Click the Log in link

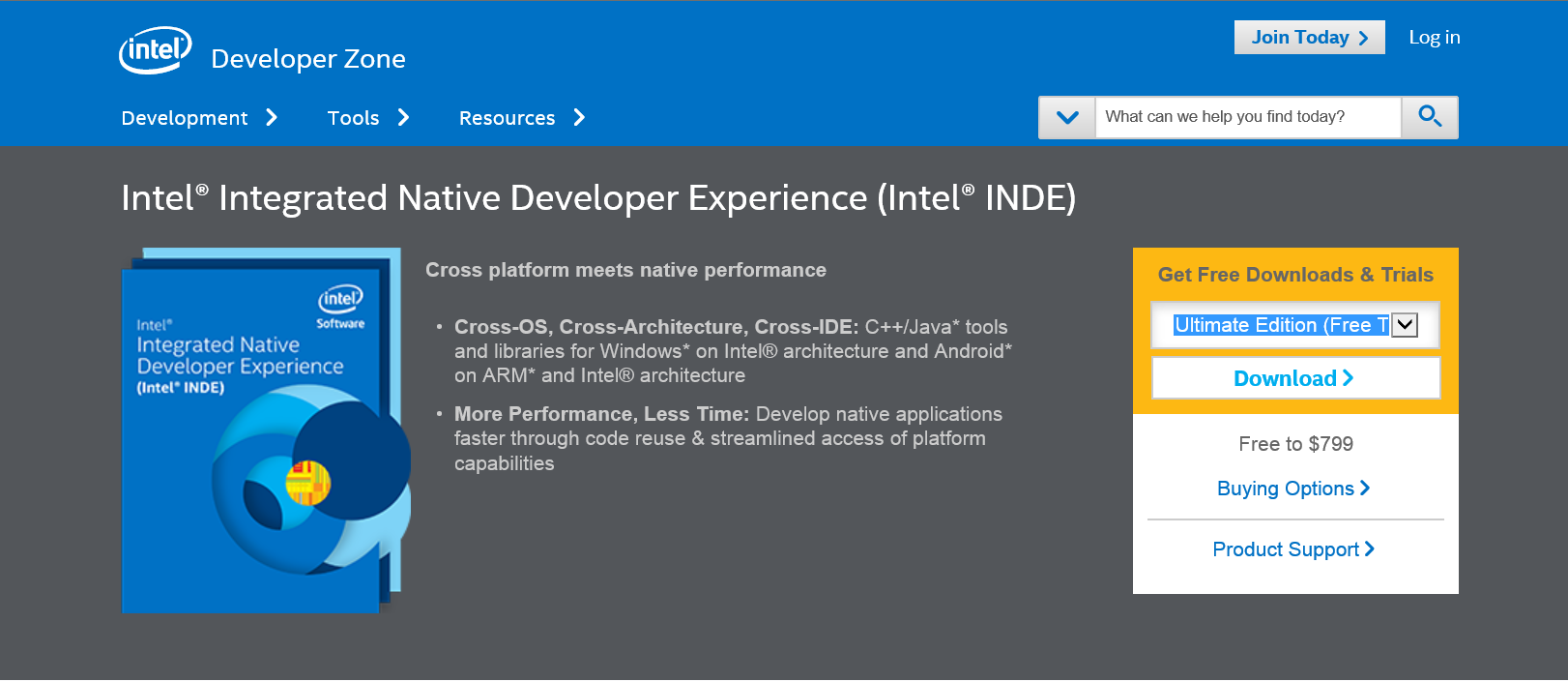click(x=1435, y=38)
